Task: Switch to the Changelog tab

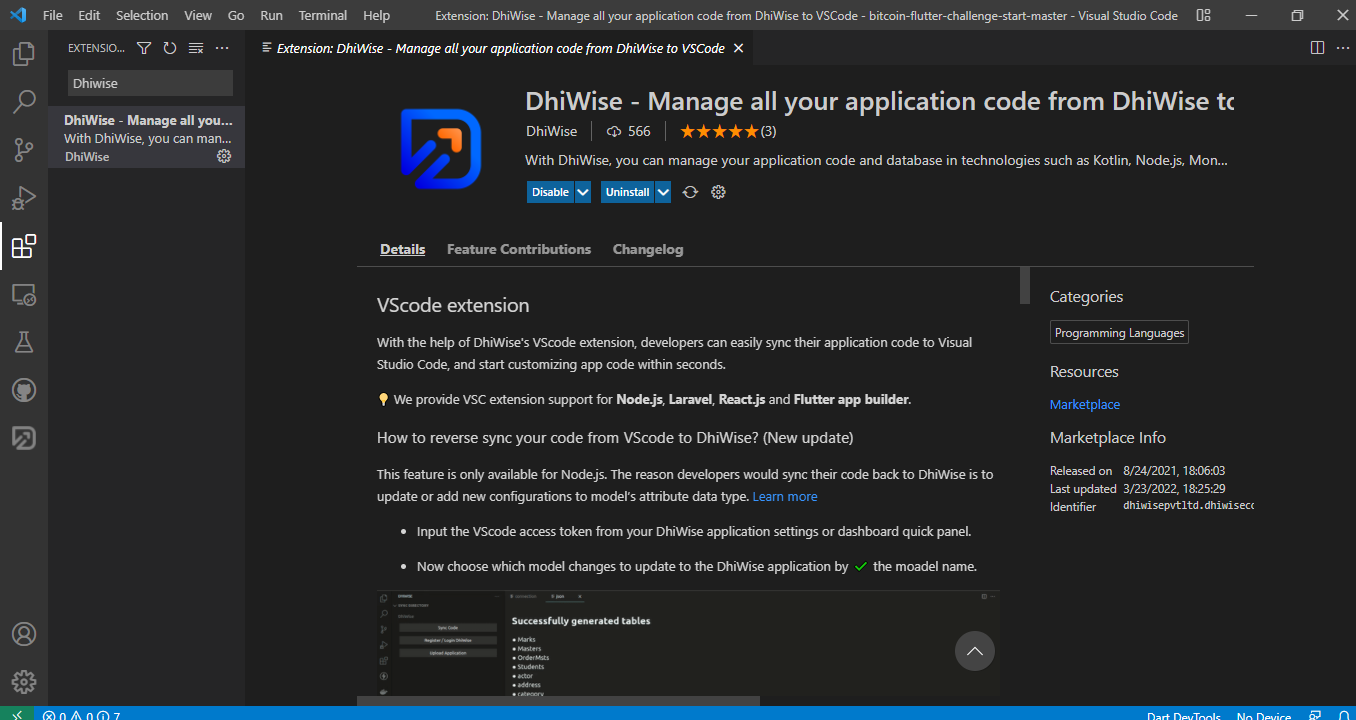Action: click(648, 249)
